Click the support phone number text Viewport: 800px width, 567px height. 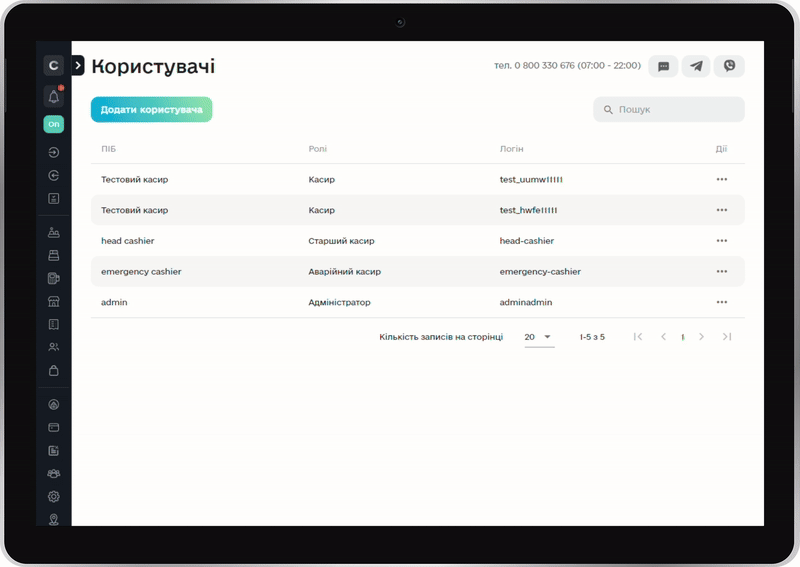click(567, 65)
